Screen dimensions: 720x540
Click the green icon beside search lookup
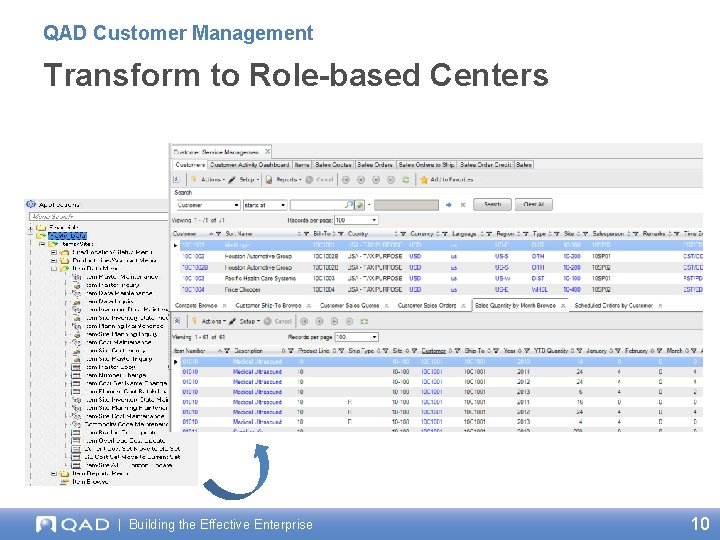pyautogui.click(x=360, y=205)
